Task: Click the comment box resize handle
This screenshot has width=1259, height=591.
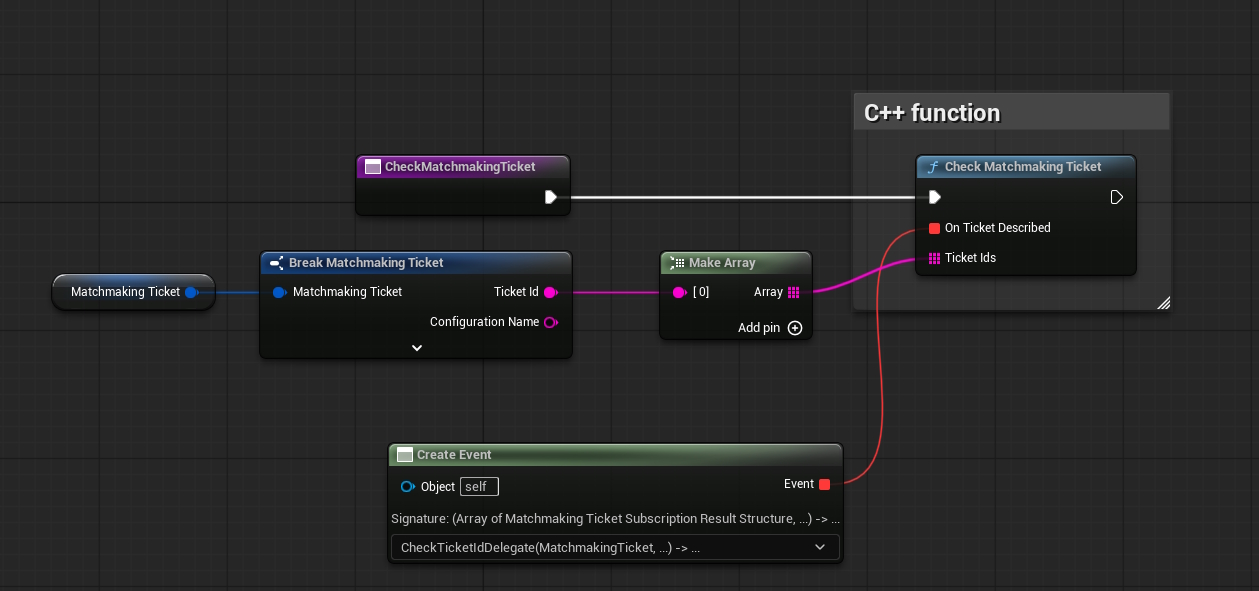Action: (x=1163, y=302)
